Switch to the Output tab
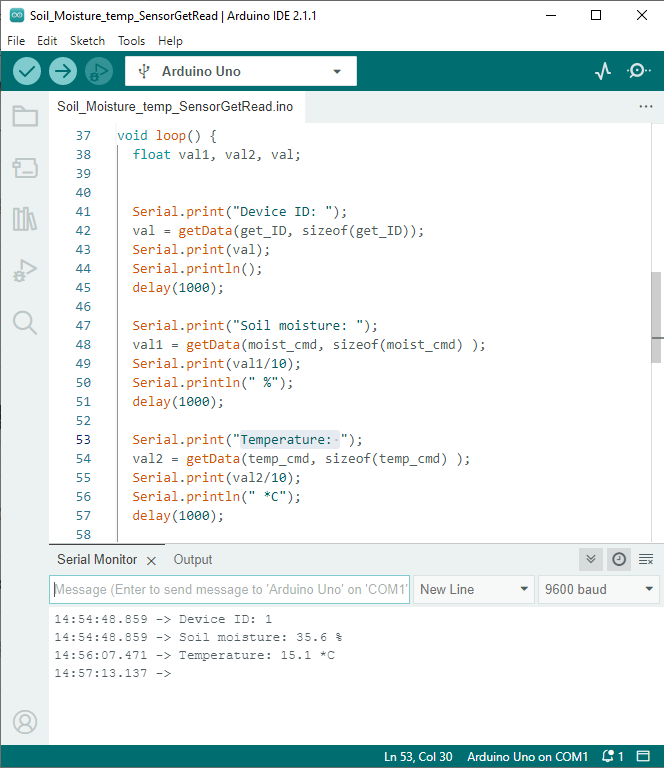This screenshot has height=768, width=664. pyautogui.click(x=193, y=559)
